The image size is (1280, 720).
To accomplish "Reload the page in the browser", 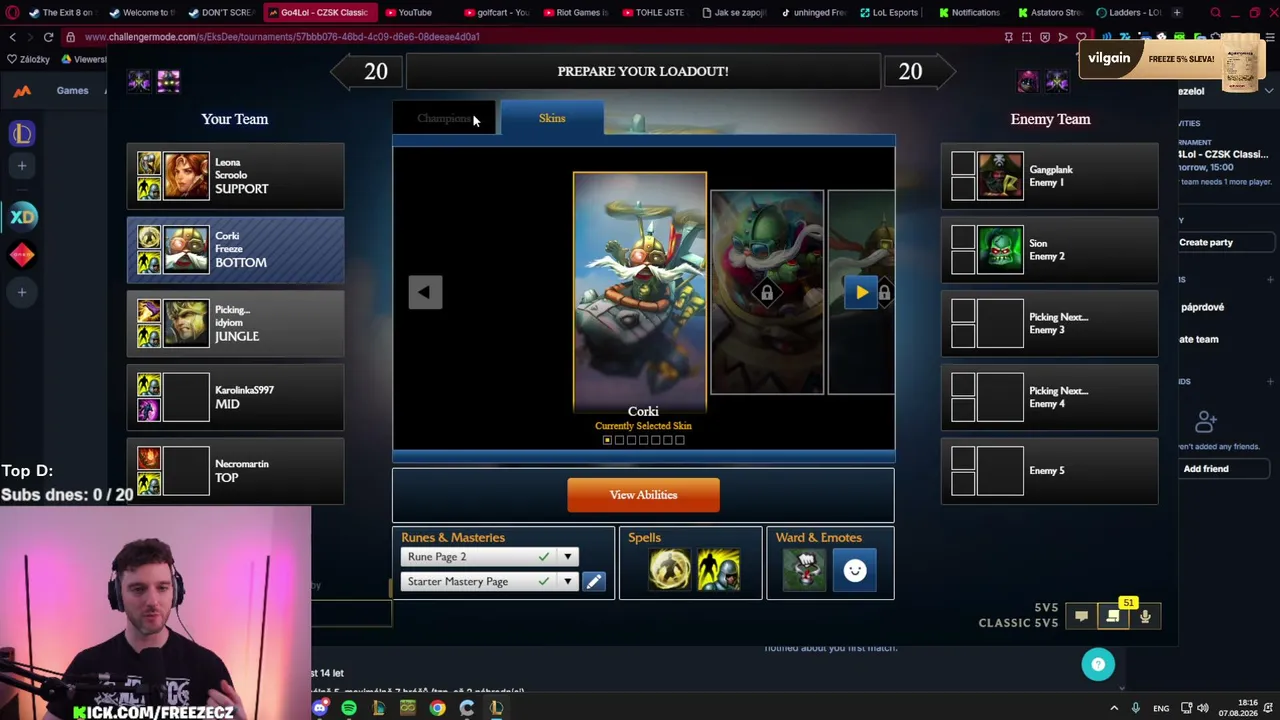I will pyautogui.click(x=48, y=37).
